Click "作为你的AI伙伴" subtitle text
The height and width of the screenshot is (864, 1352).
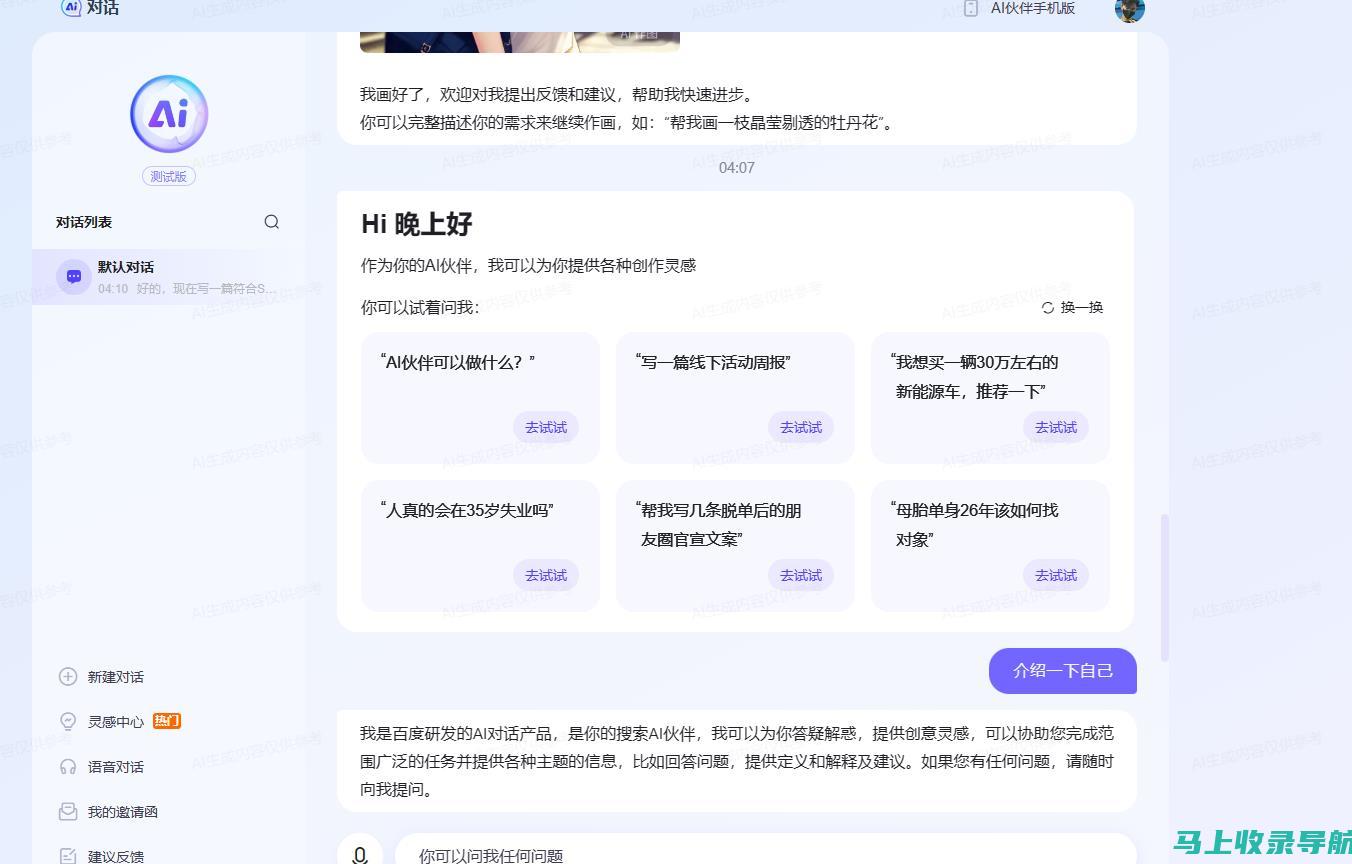(x=528, y=265)
